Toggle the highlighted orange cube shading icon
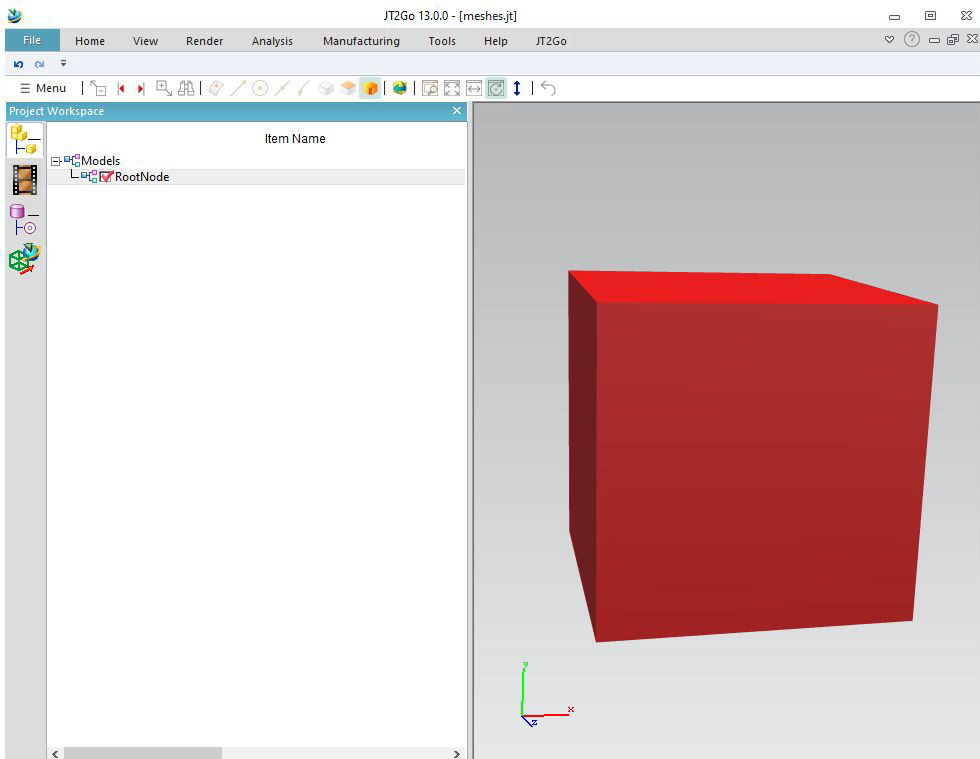Screen dimensions: 980x759 pyautogui.click(x=370, y=88)
